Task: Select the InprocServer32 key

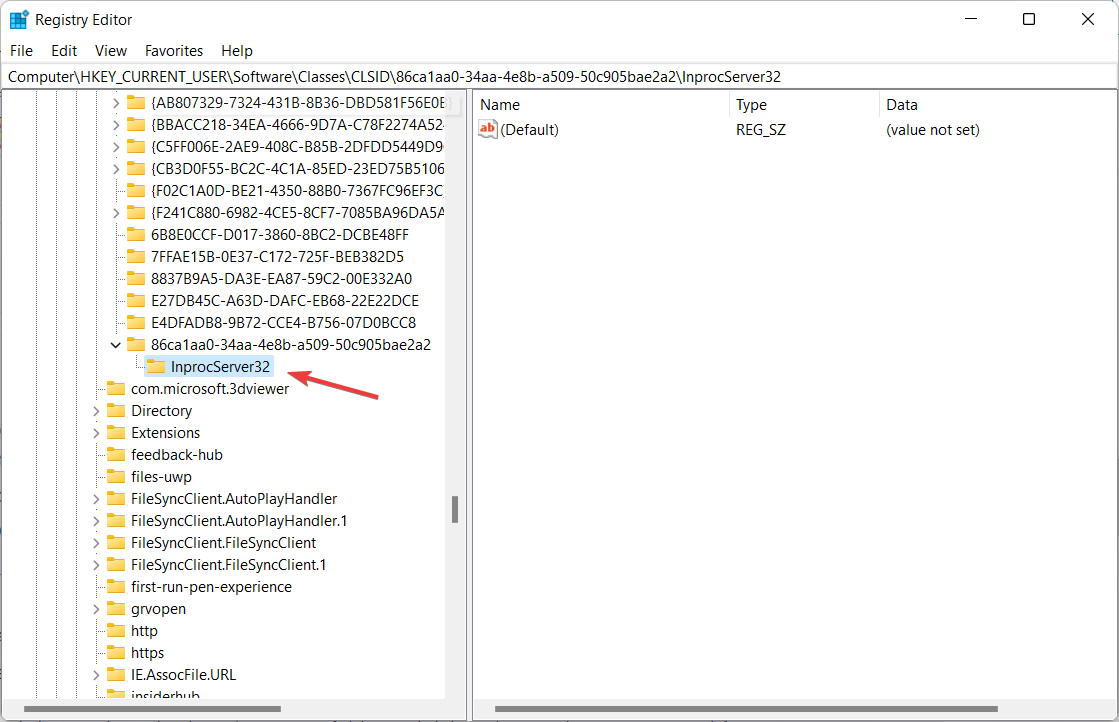Action: (220, 367)
